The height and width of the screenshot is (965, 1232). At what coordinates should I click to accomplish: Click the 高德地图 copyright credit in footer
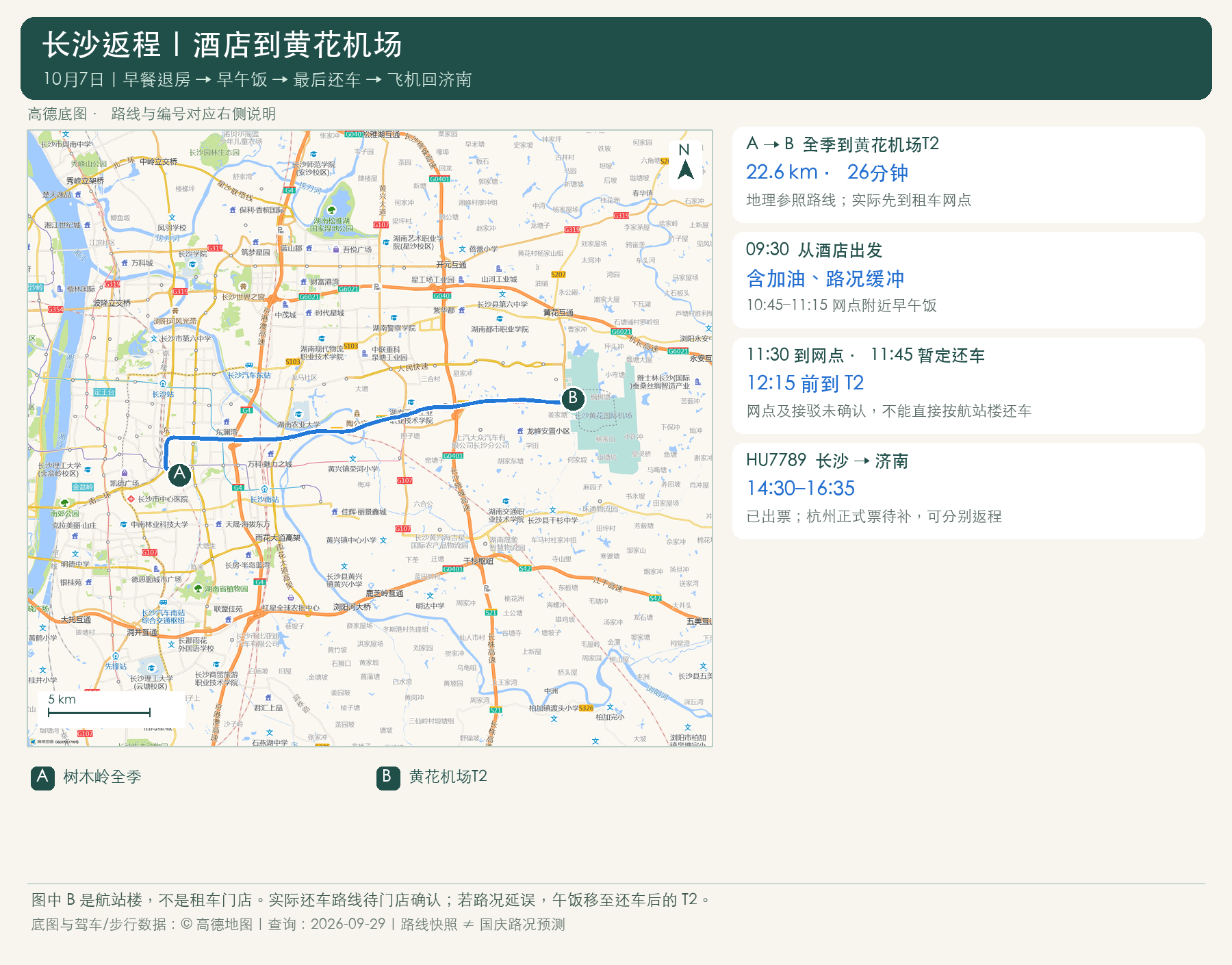(x=217, y=924)
